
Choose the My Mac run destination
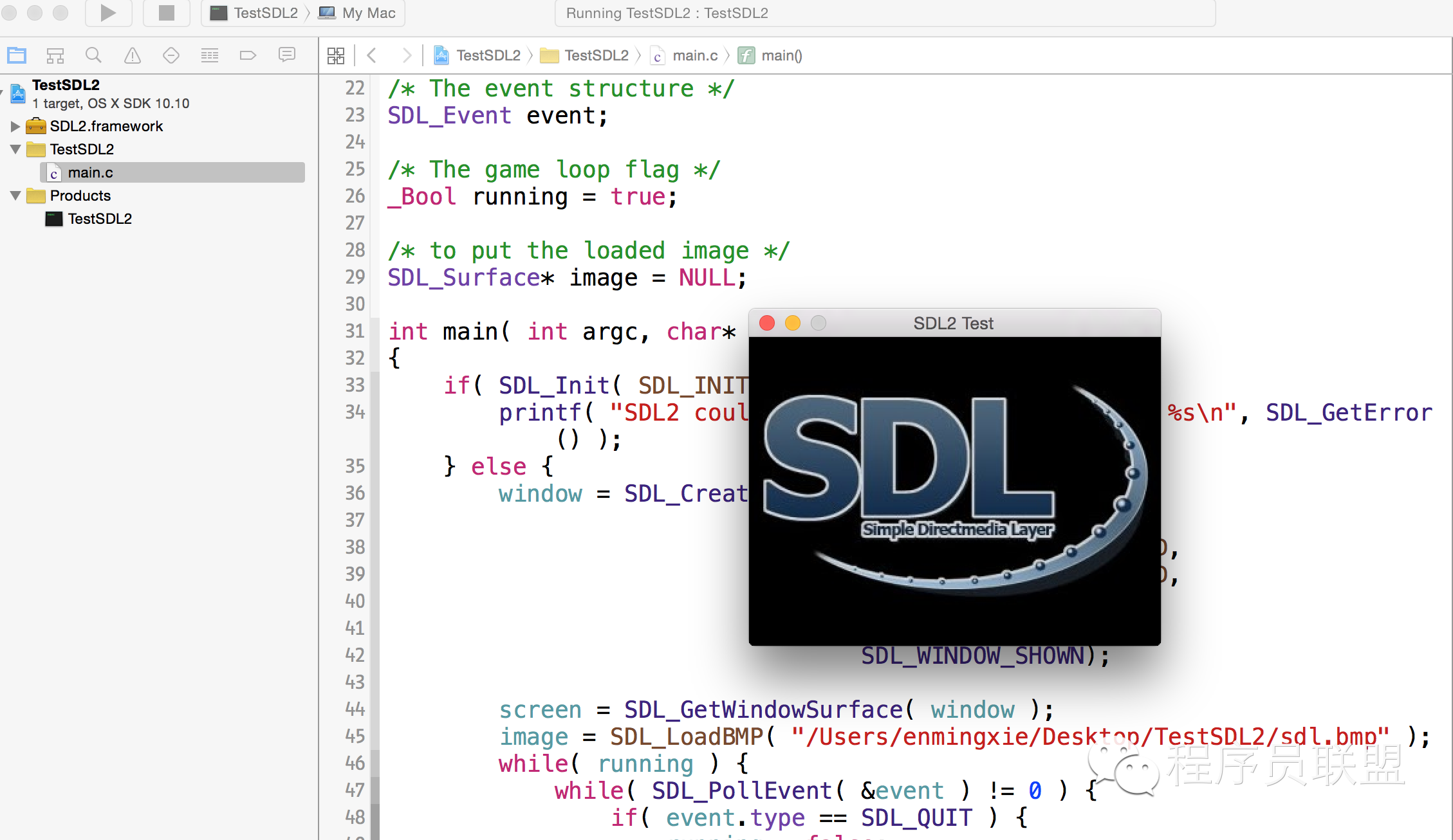point(358,13)
